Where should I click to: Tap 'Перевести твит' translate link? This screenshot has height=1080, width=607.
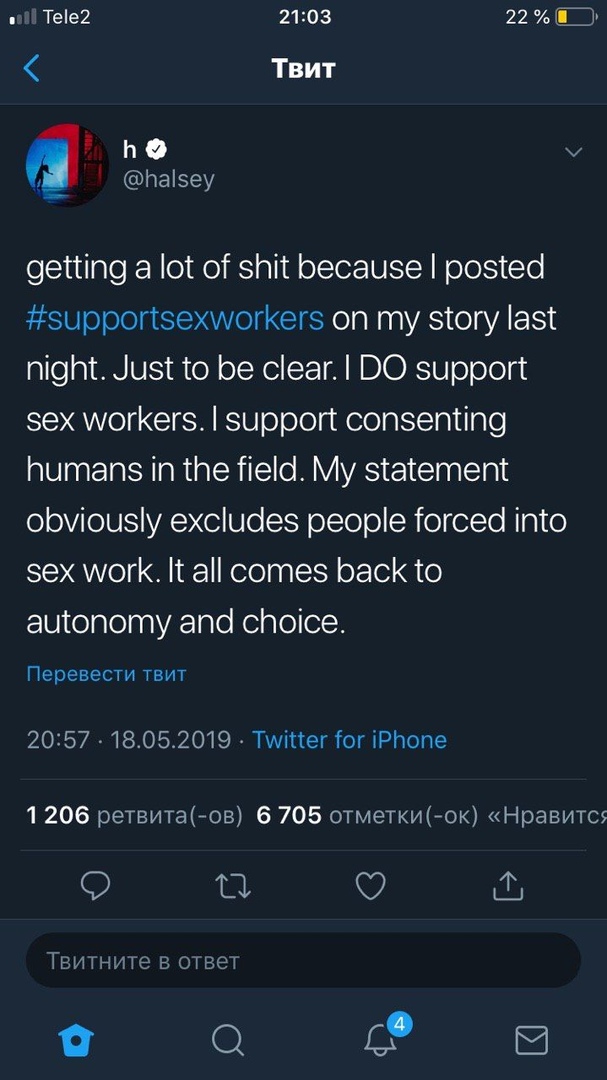[106, 674]
